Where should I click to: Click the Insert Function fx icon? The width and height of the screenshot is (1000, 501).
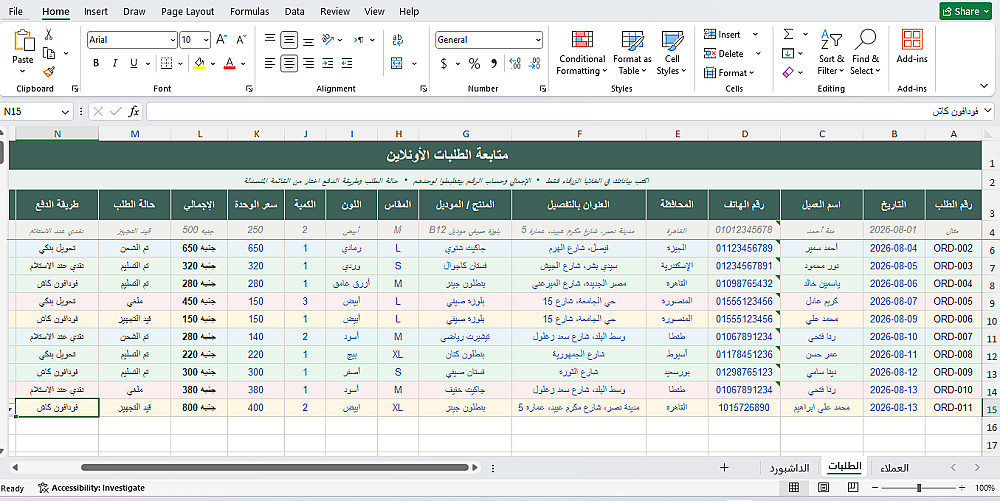coord(133,112)
